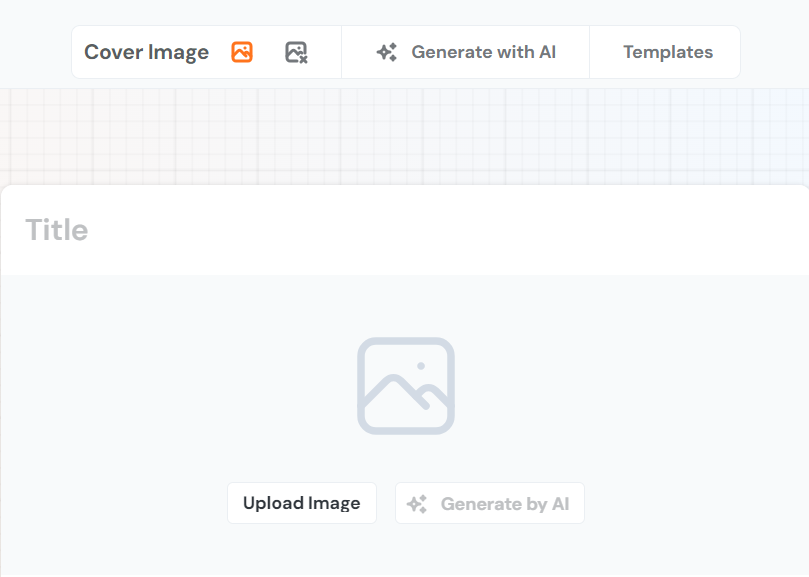
Task: Click the Cover Image label
Action: pyautogui.click(x=146, y=52)
